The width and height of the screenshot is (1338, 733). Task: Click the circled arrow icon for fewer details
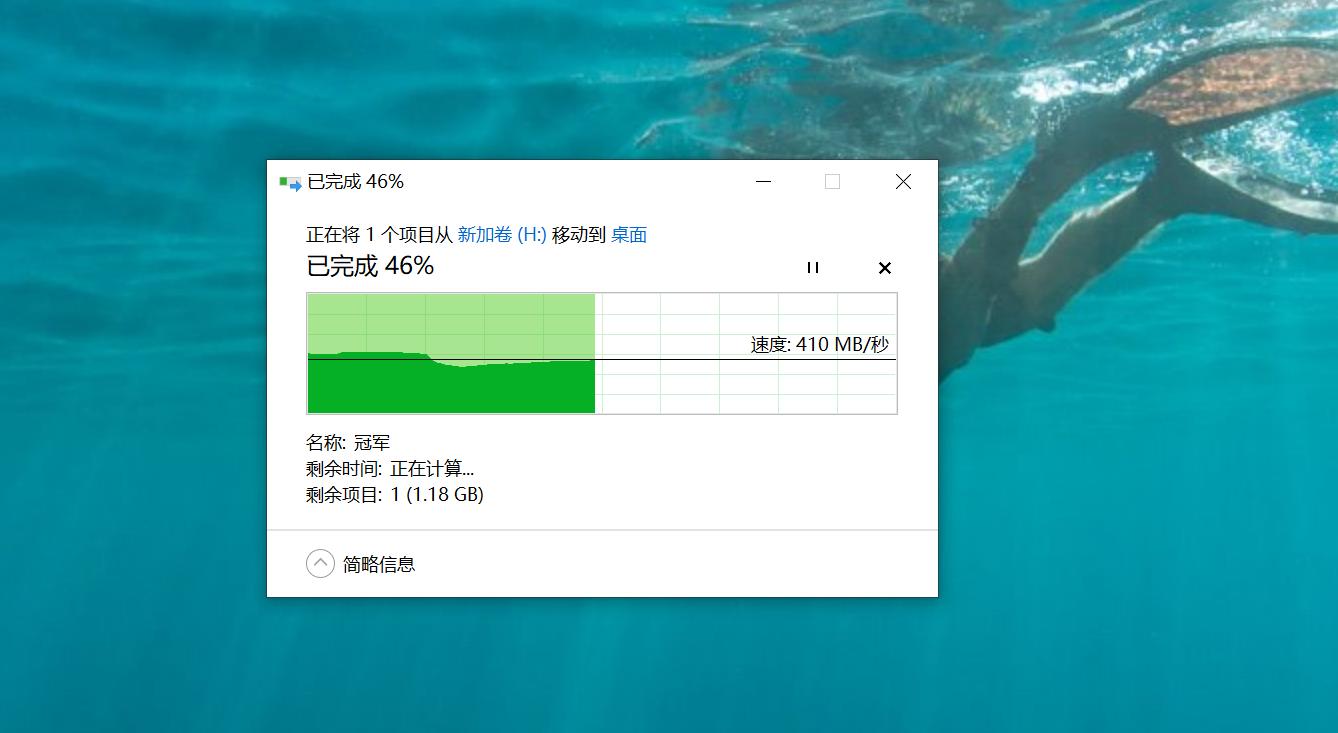(x=319, y=563)
